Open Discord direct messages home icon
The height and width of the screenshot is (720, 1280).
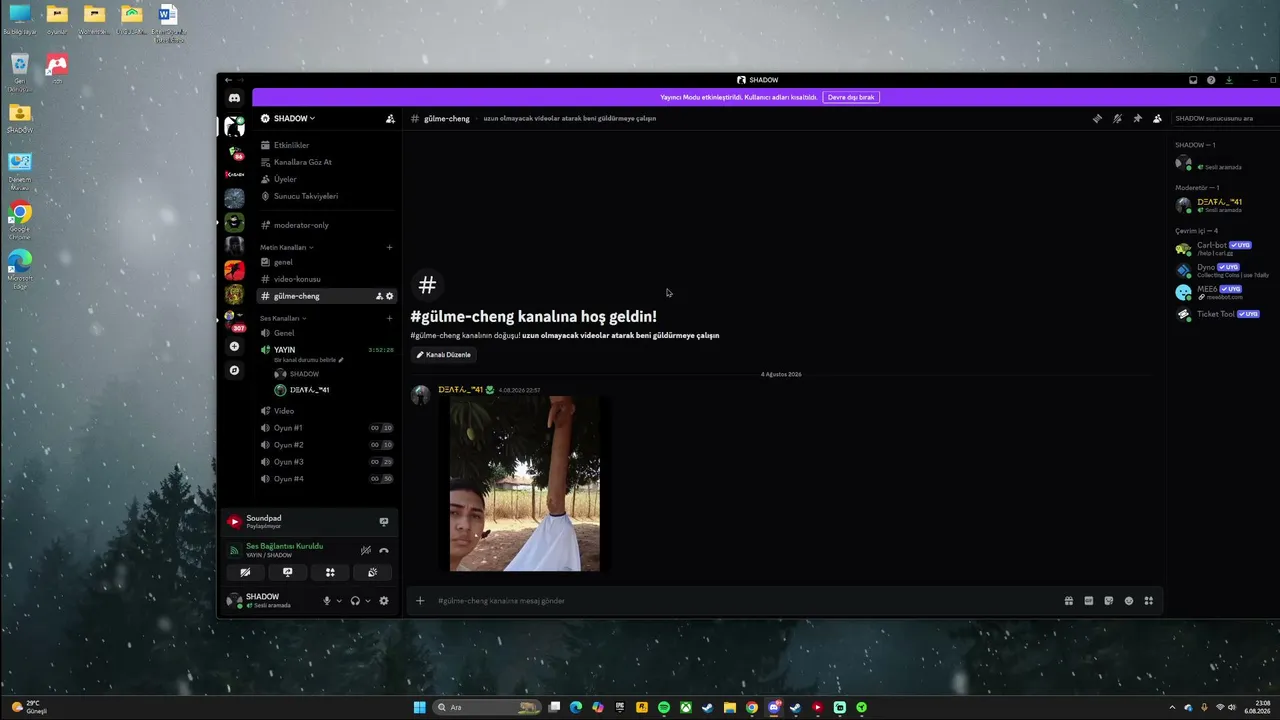(234, 98)
